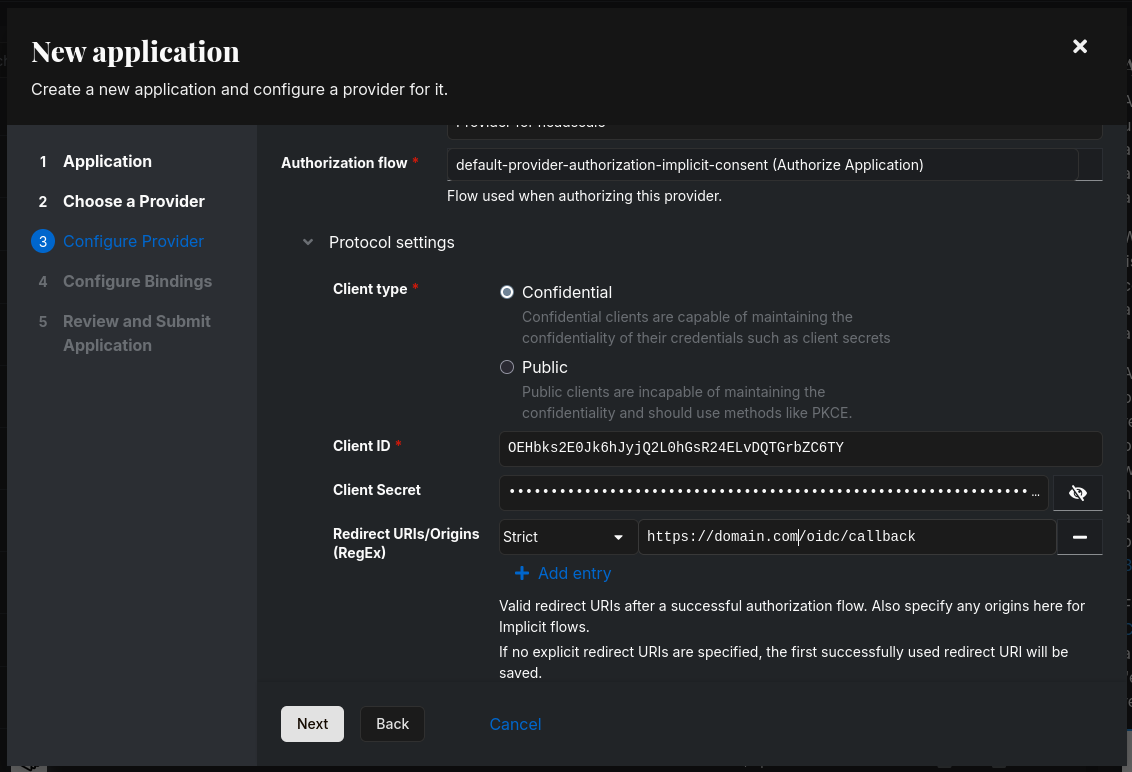The width and height of the screenshot is (1132, 772).
Task: Click into the Client ID field
Action: click(800, 448)
